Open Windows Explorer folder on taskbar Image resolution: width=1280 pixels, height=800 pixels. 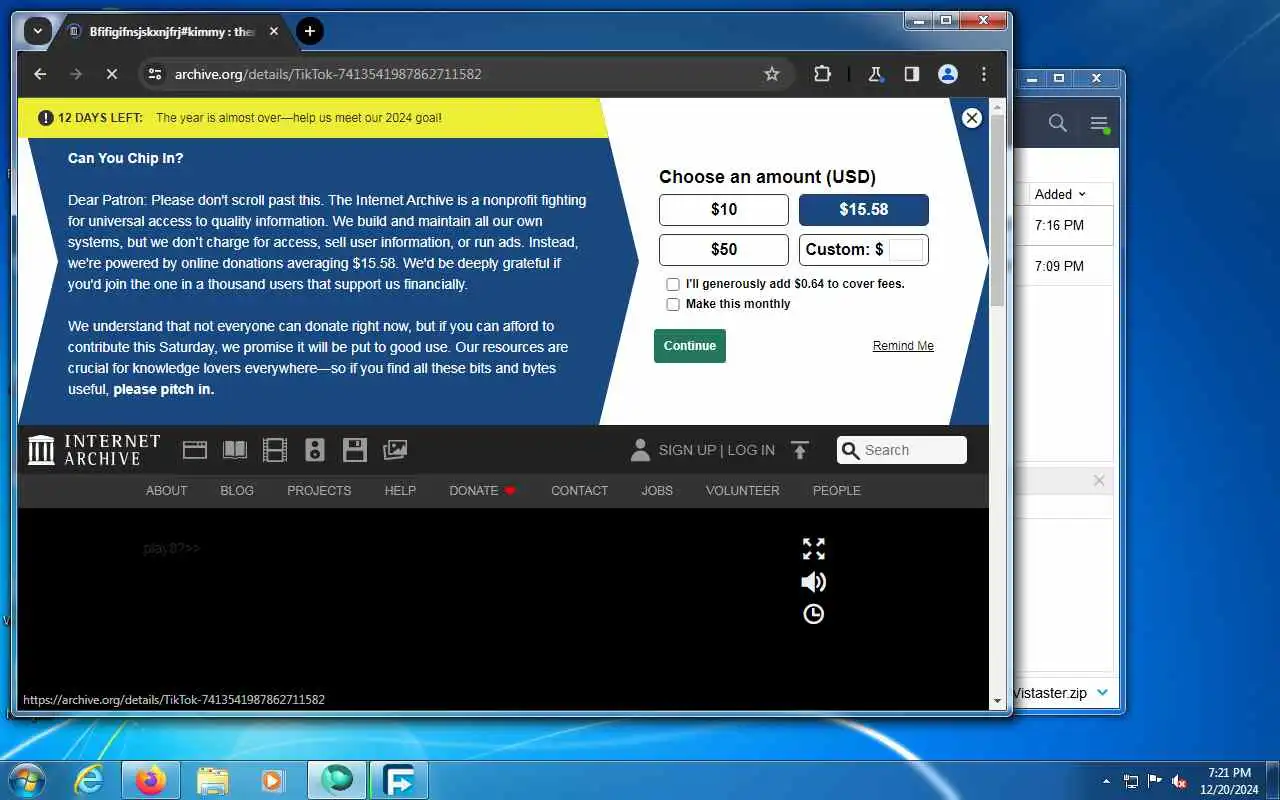pyautogui.click(x=213, y=780)
